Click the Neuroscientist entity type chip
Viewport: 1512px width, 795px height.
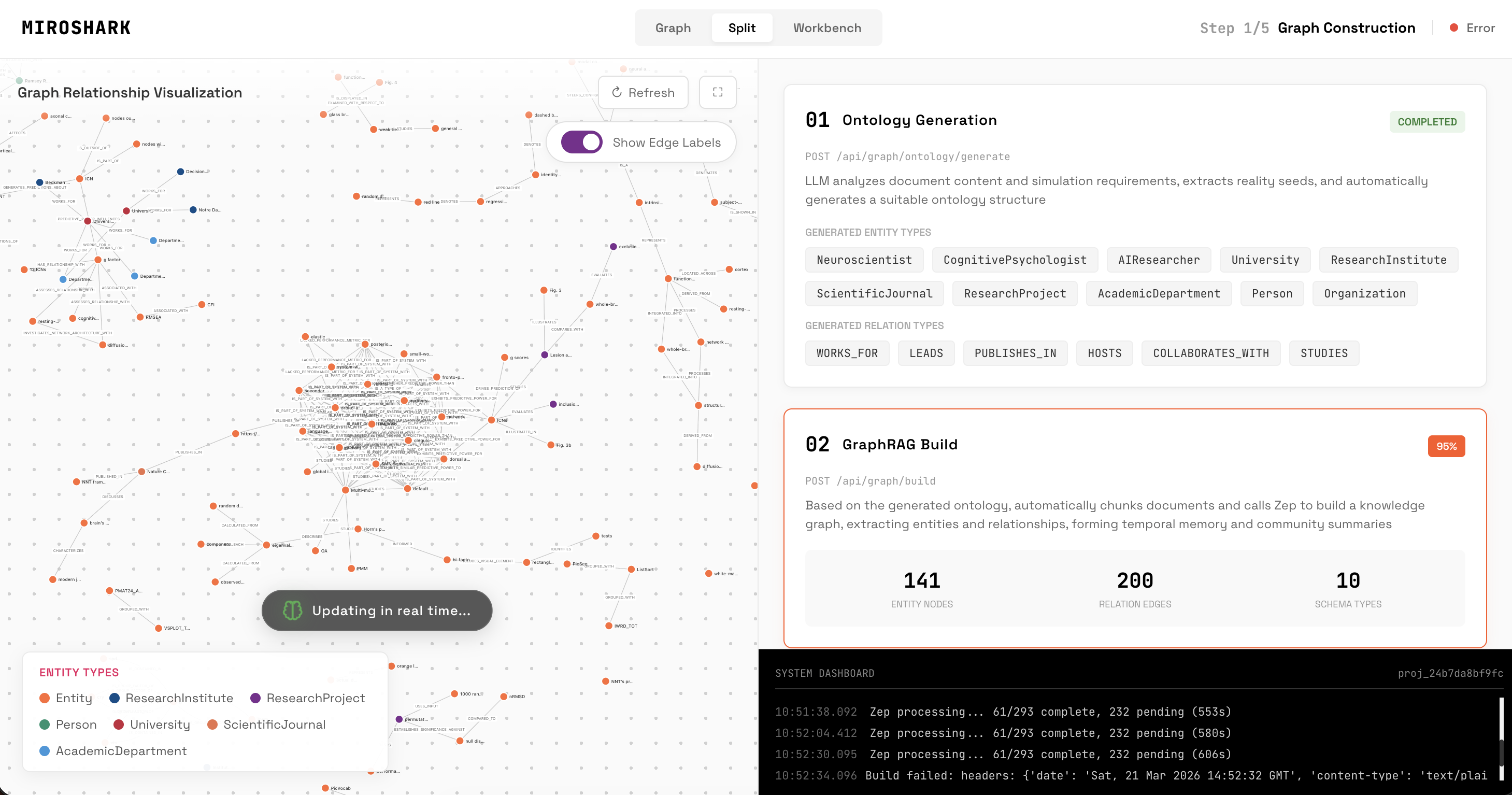click(x=864, y=260)
